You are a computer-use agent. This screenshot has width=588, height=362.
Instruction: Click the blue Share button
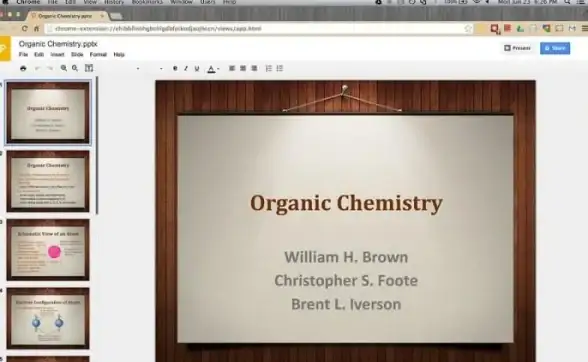tap(555, 48)
